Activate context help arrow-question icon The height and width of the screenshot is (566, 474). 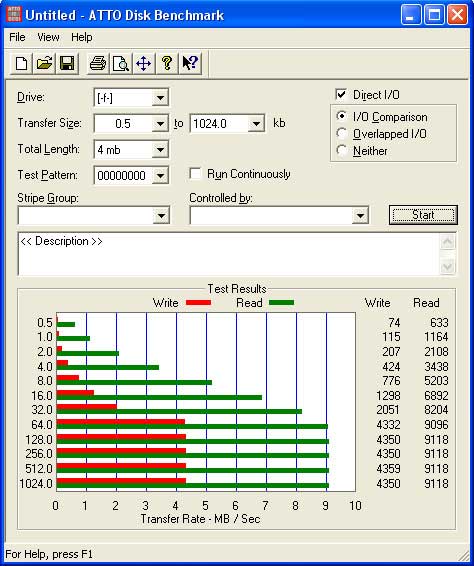[190, 64]
